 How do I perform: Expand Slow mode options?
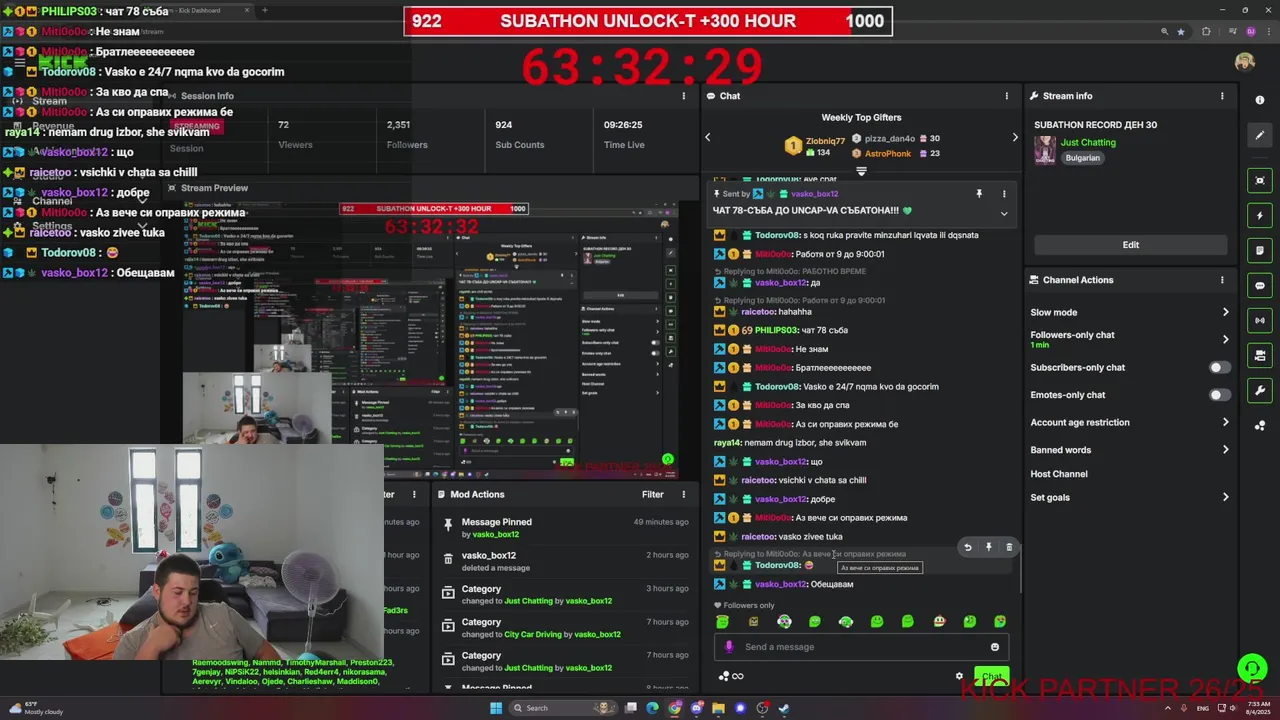[1225, 312]
